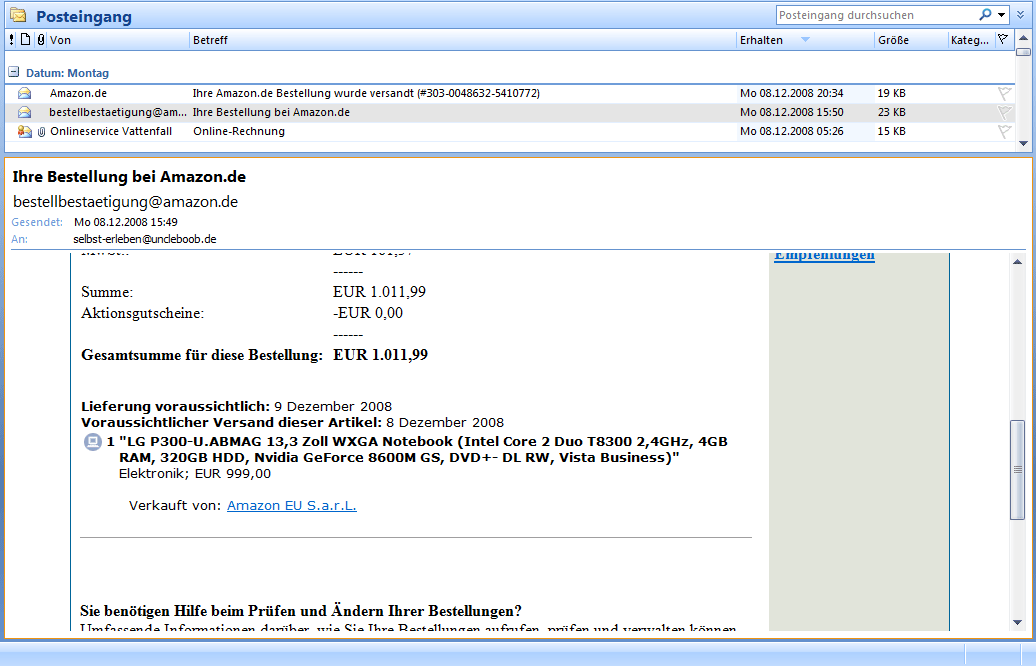Open the search options dropdown arrow
This screenshot has height=666, width=1036.
1002,15
